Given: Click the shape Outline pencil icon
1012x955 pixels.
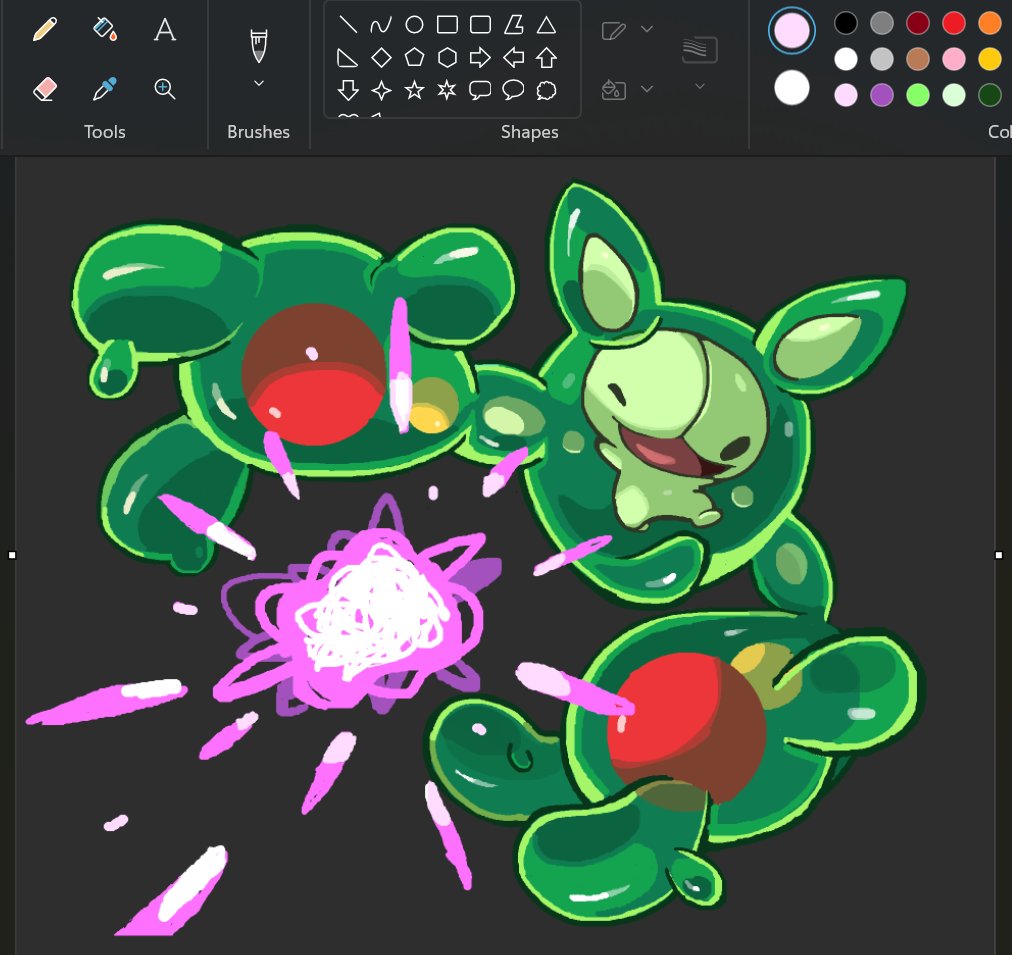Looking at the screenshot, I should [x=613, y=30].
